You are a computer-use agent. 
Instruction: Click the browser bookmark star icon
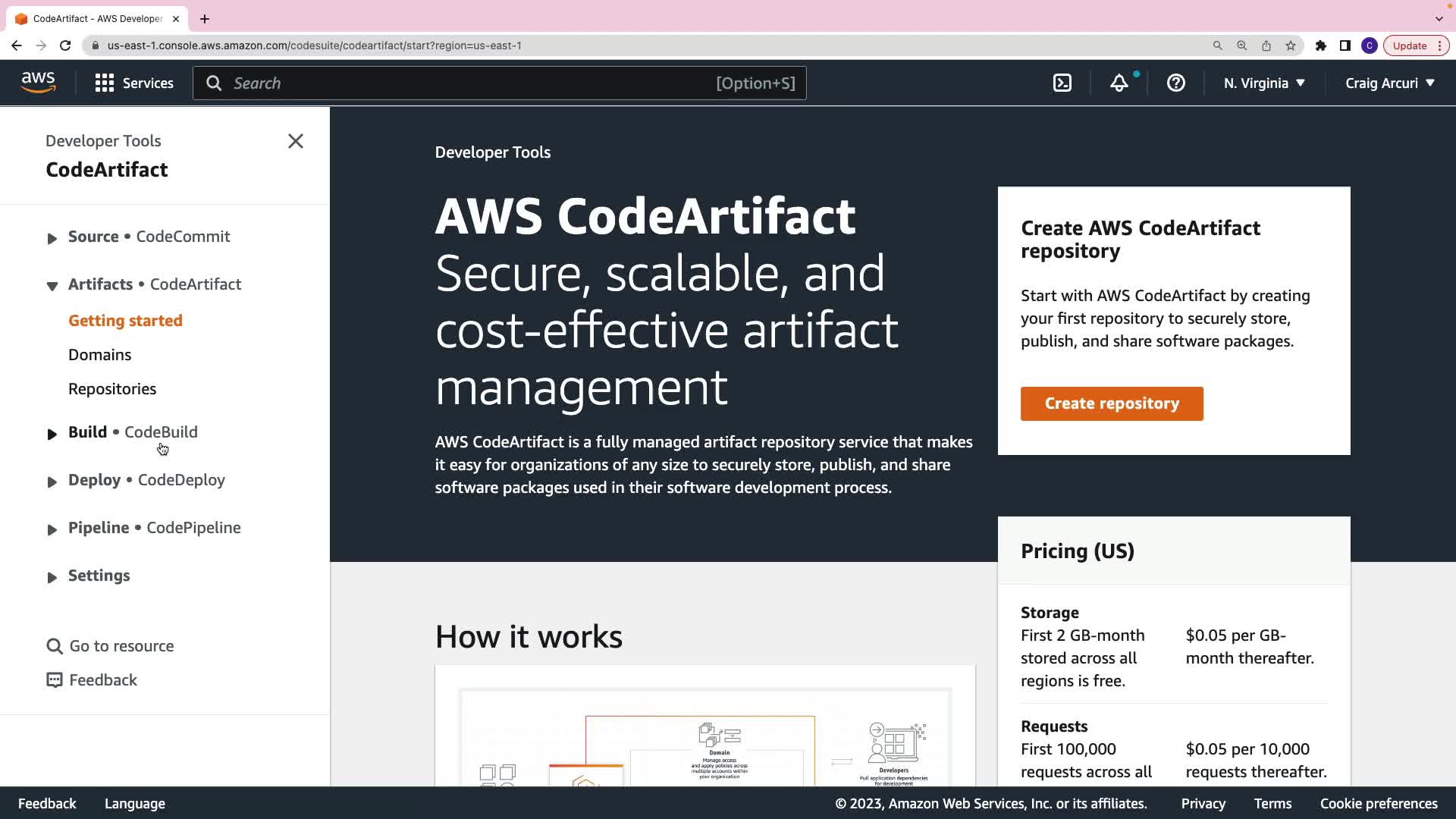[x=1291, y=45]
